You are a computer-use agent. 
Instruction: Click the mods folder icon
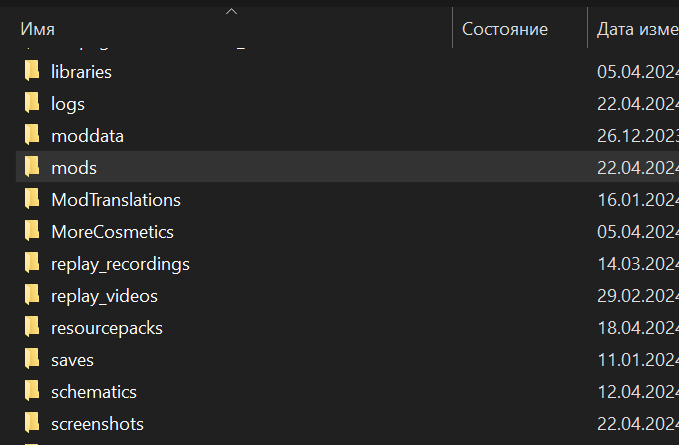click(32, 168)
